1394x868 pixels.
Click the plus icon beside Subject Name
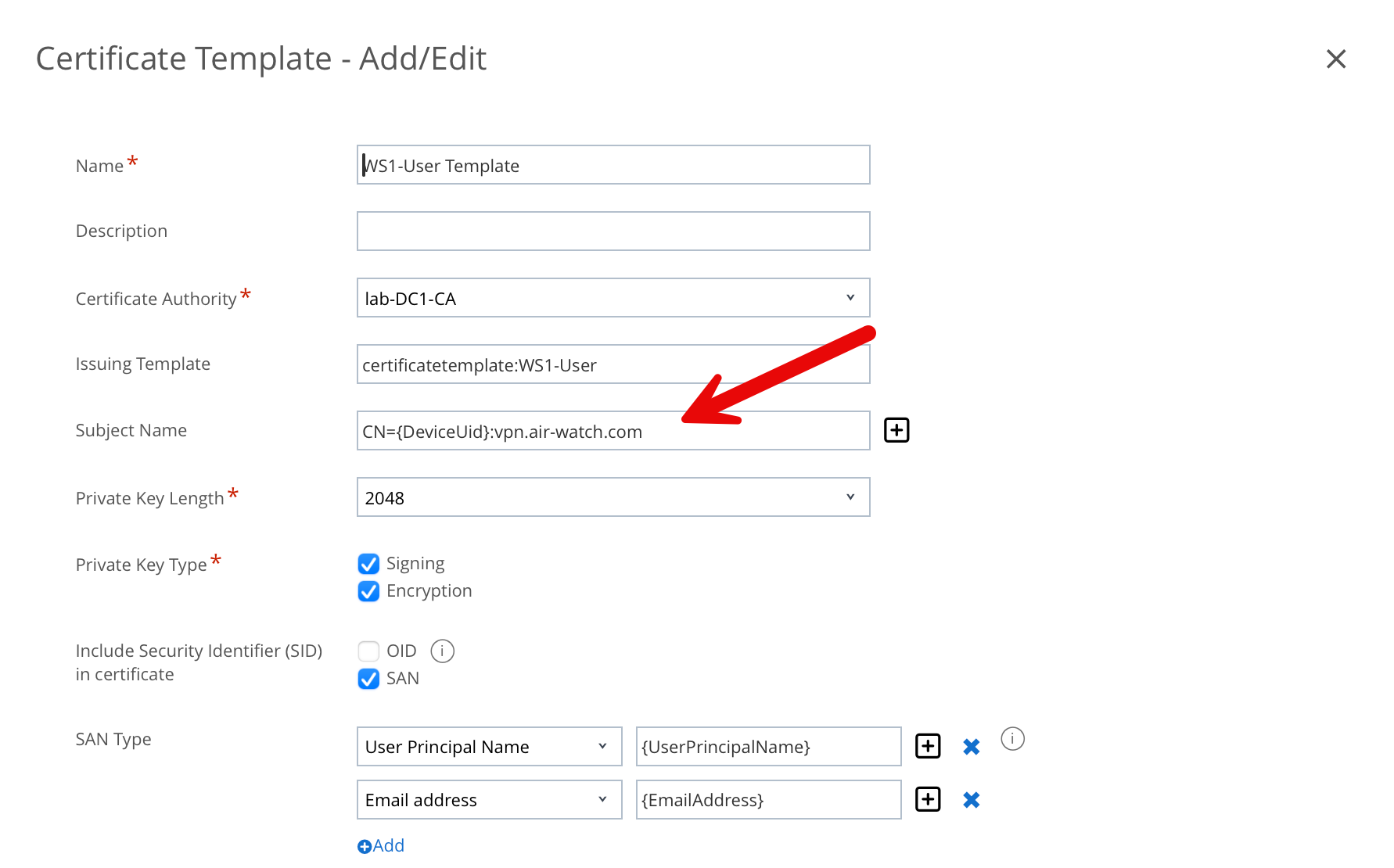(896, 430)
